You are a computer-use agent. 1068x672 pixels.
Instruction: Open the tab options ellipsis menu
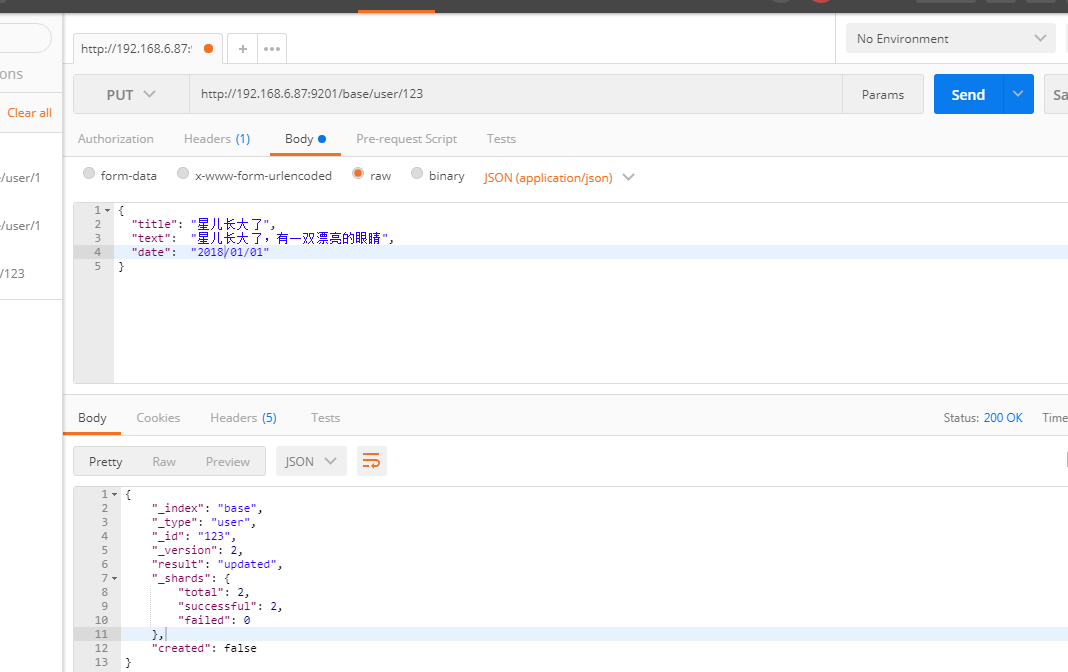(x=272, y=48)
